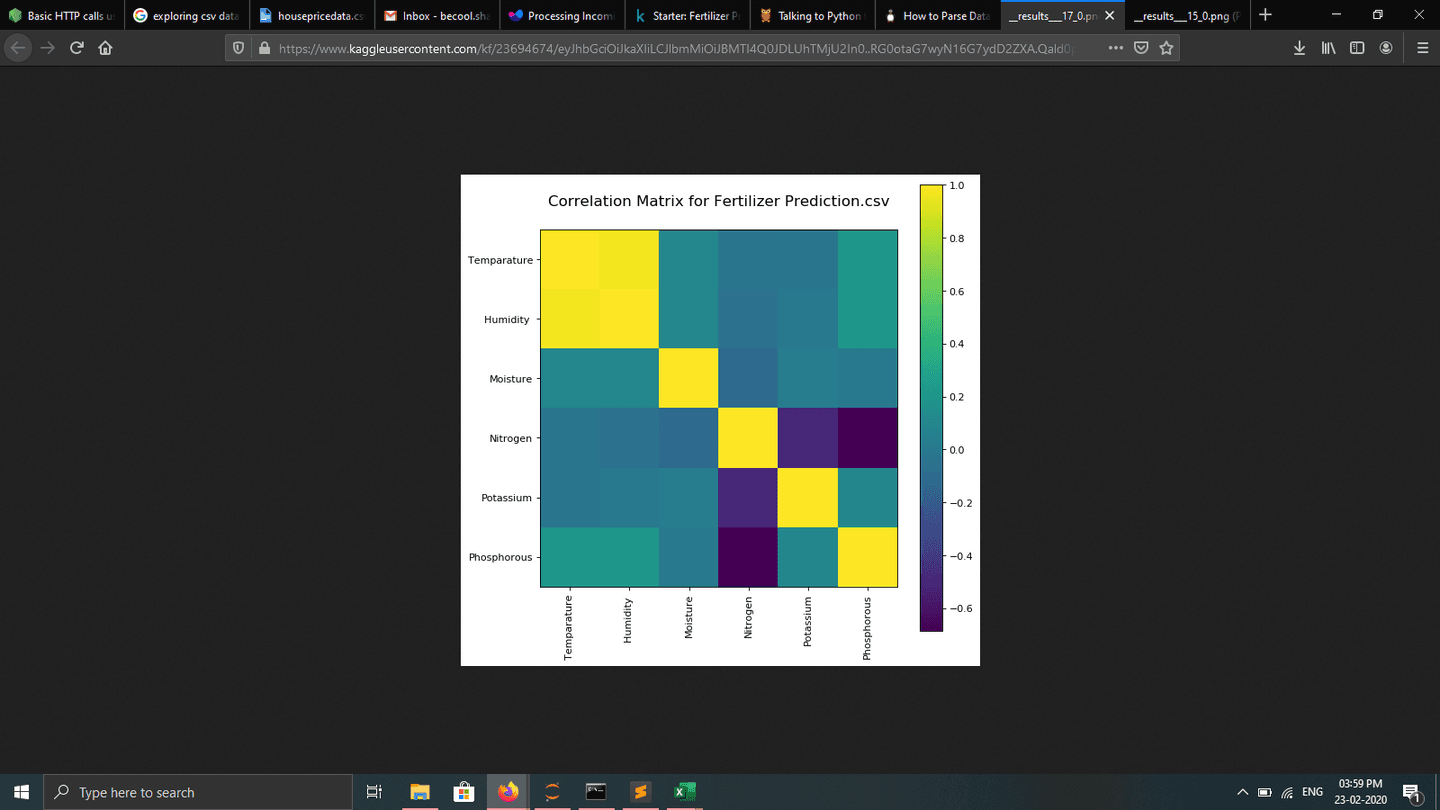This screenshot has width=1440, height=810.
Task: Switch to Gmail Inbox tab
Action: [x=436, y=16]
